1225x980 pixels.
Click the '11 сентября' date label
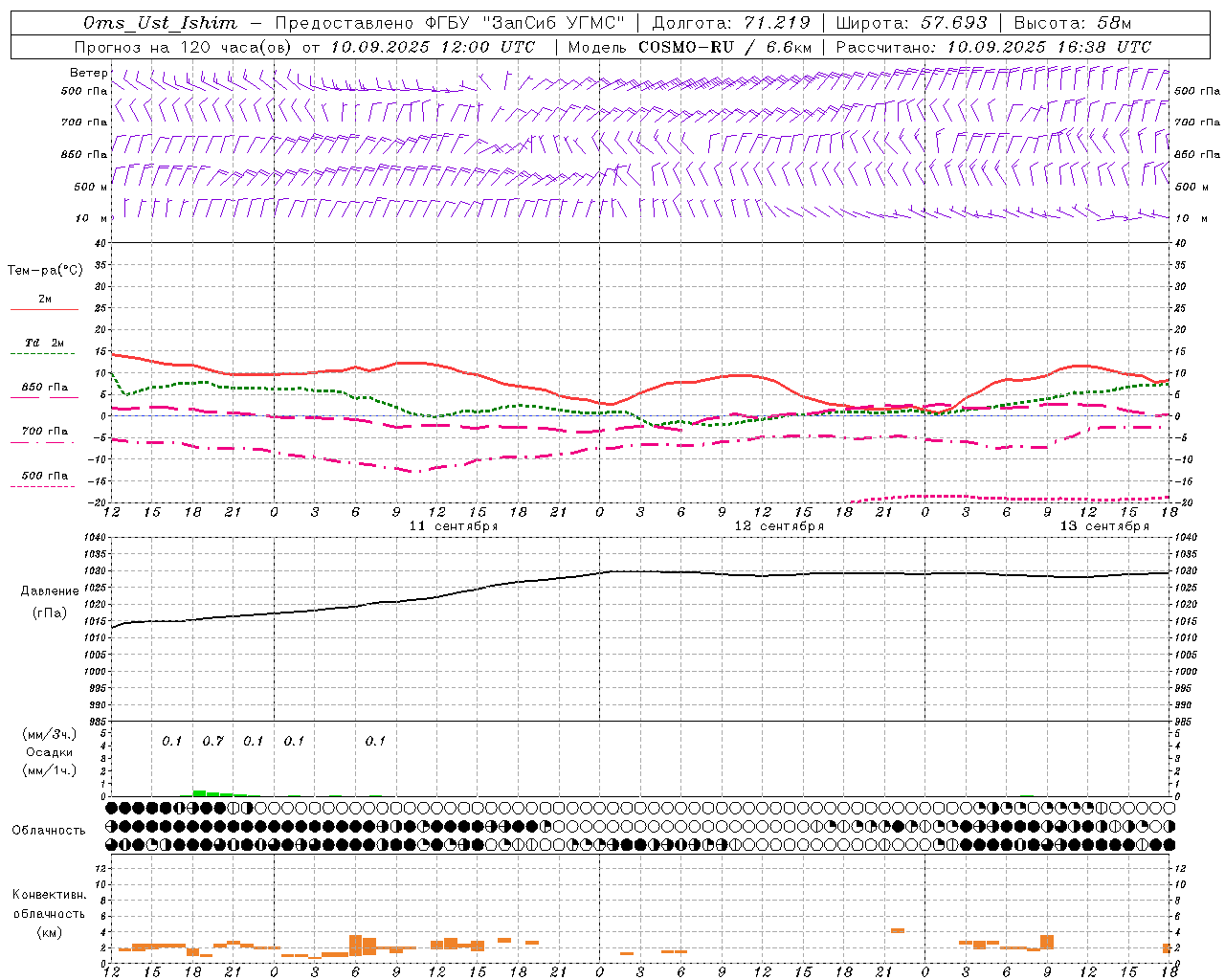[454, 526]
